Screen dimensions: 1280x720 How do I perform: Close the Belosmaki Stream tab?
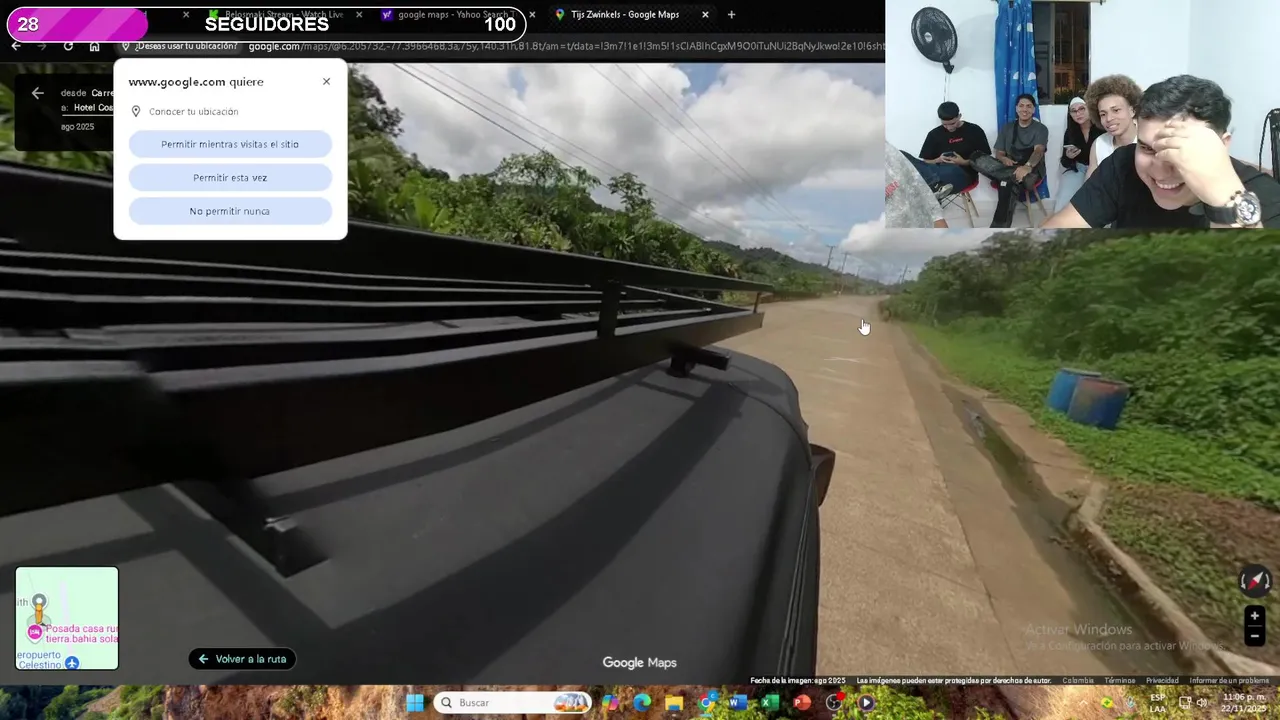pyautogui.click(x=359, y=15)
